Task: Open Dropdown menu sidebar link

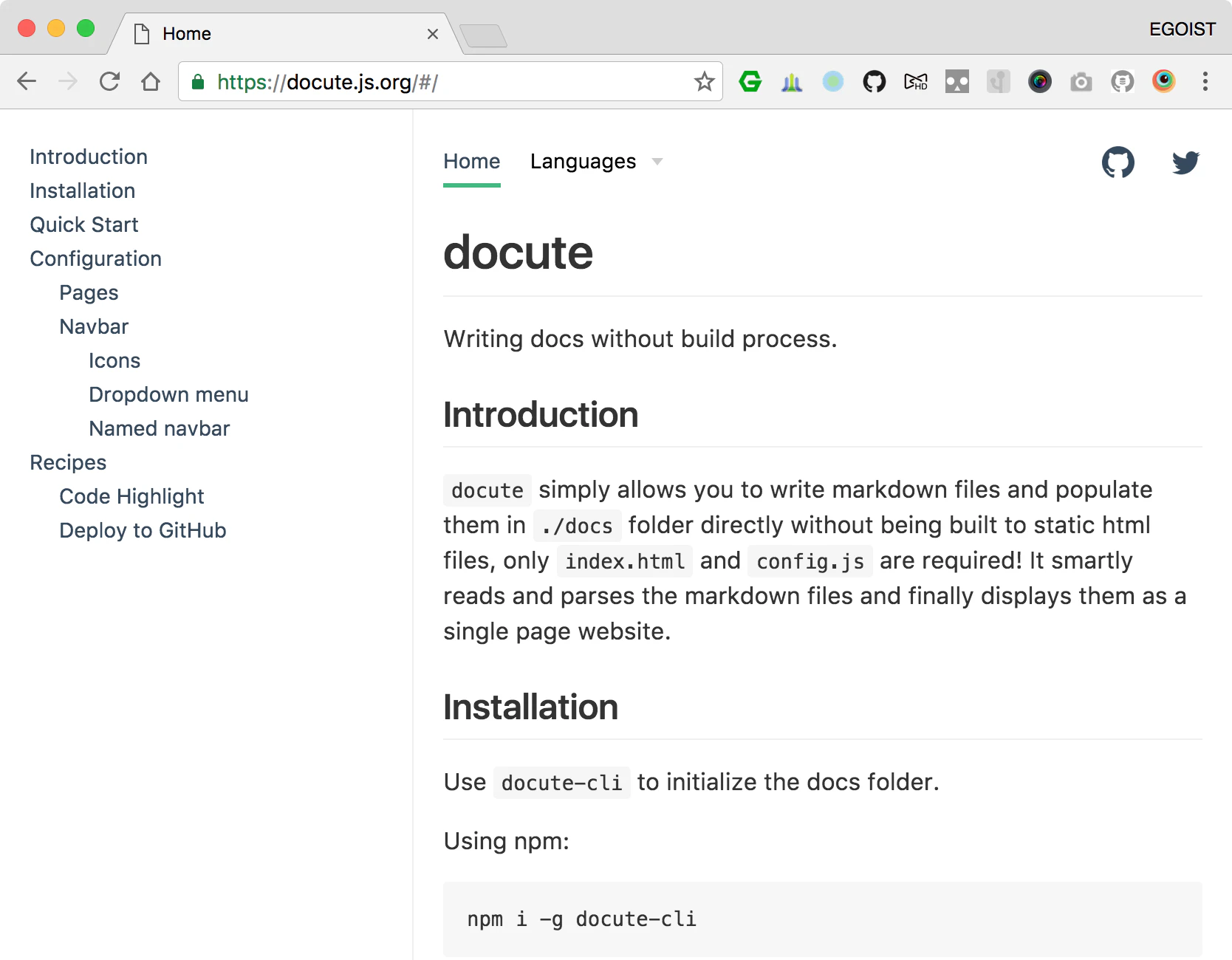Action: click(168, 394)
